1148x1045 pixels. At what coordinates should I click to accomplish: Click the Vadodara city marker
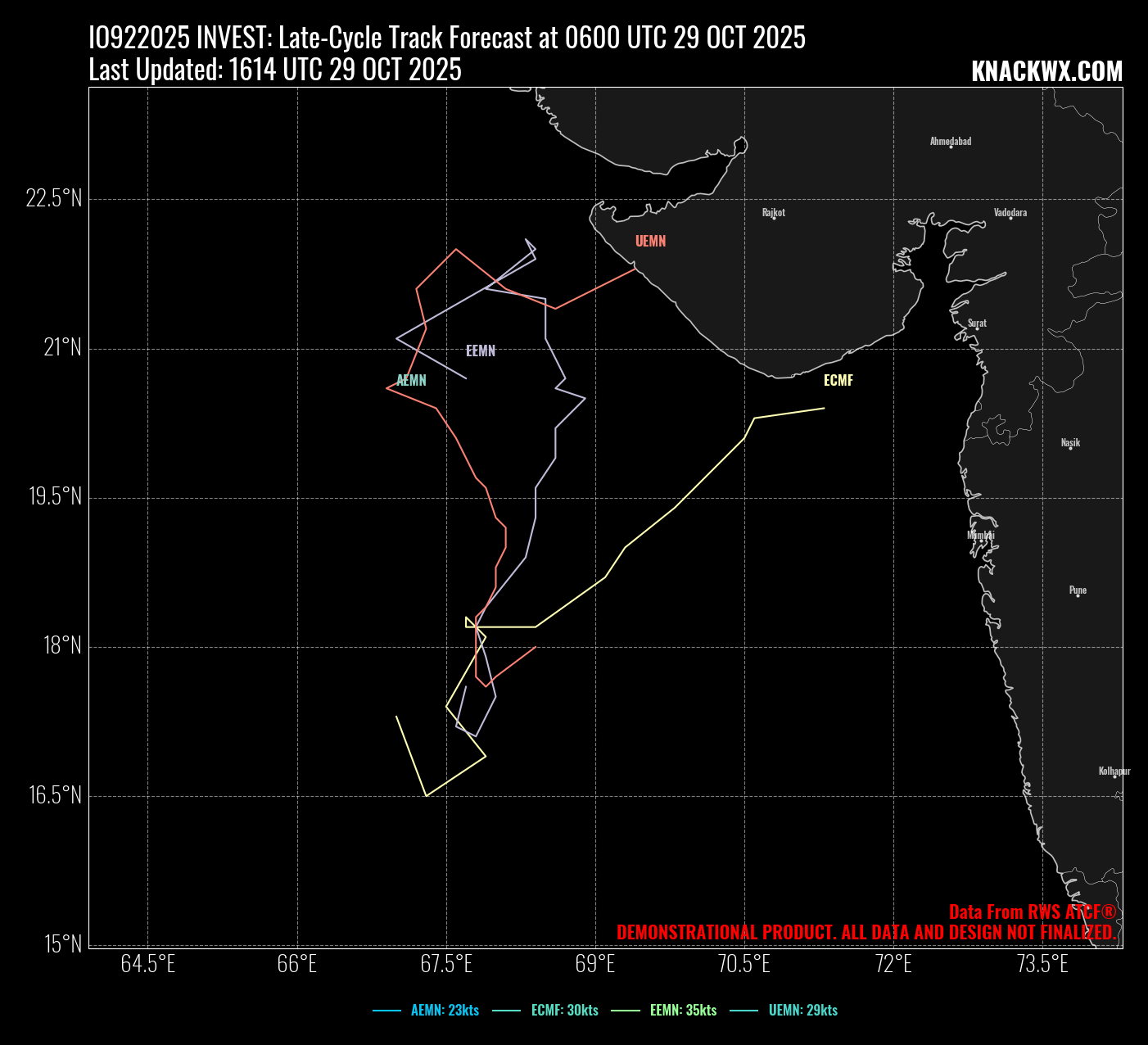(x=1010, y=217)
